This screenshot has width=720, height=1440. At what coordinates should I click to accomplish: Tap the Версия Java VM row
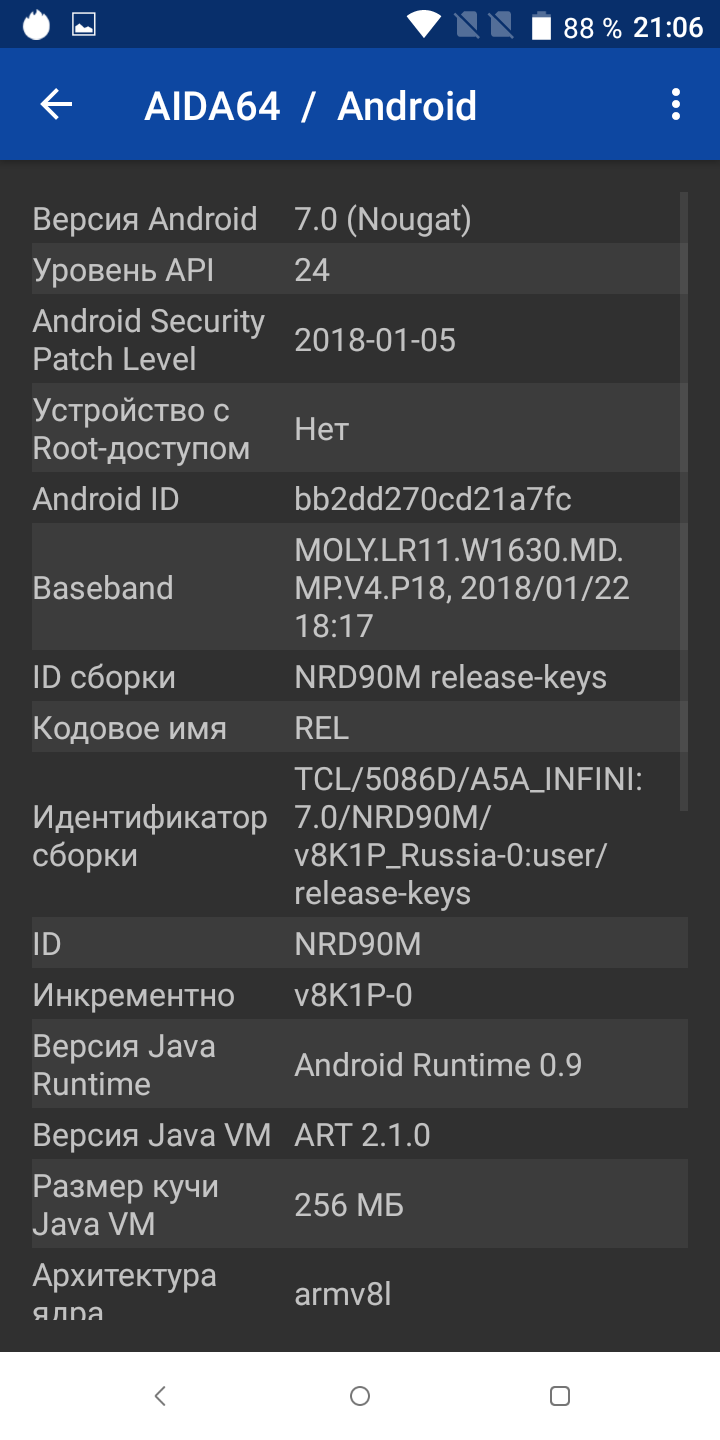[x=360, y=1135]
